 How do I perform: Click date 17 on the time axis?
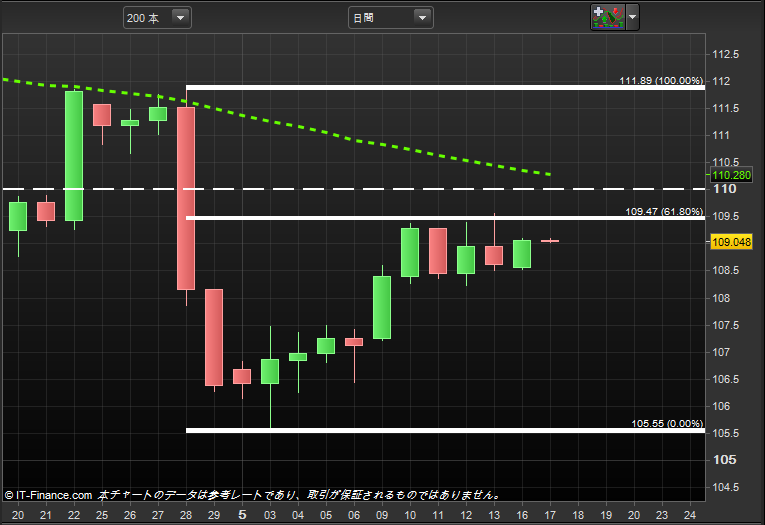(550, 515)
